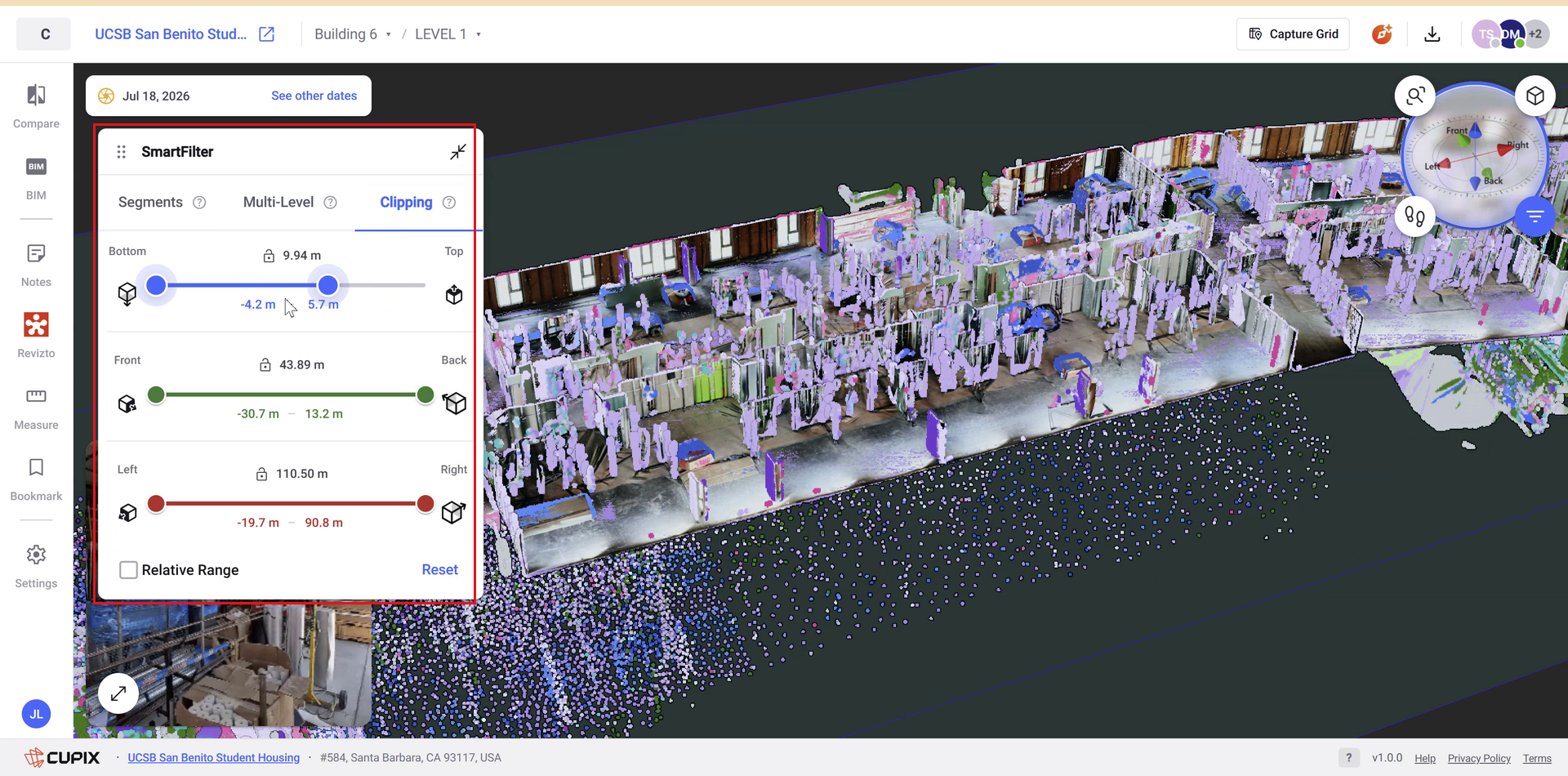Click the Capture Grid button
This screenshot has height=776, width=1568.
1293,34
